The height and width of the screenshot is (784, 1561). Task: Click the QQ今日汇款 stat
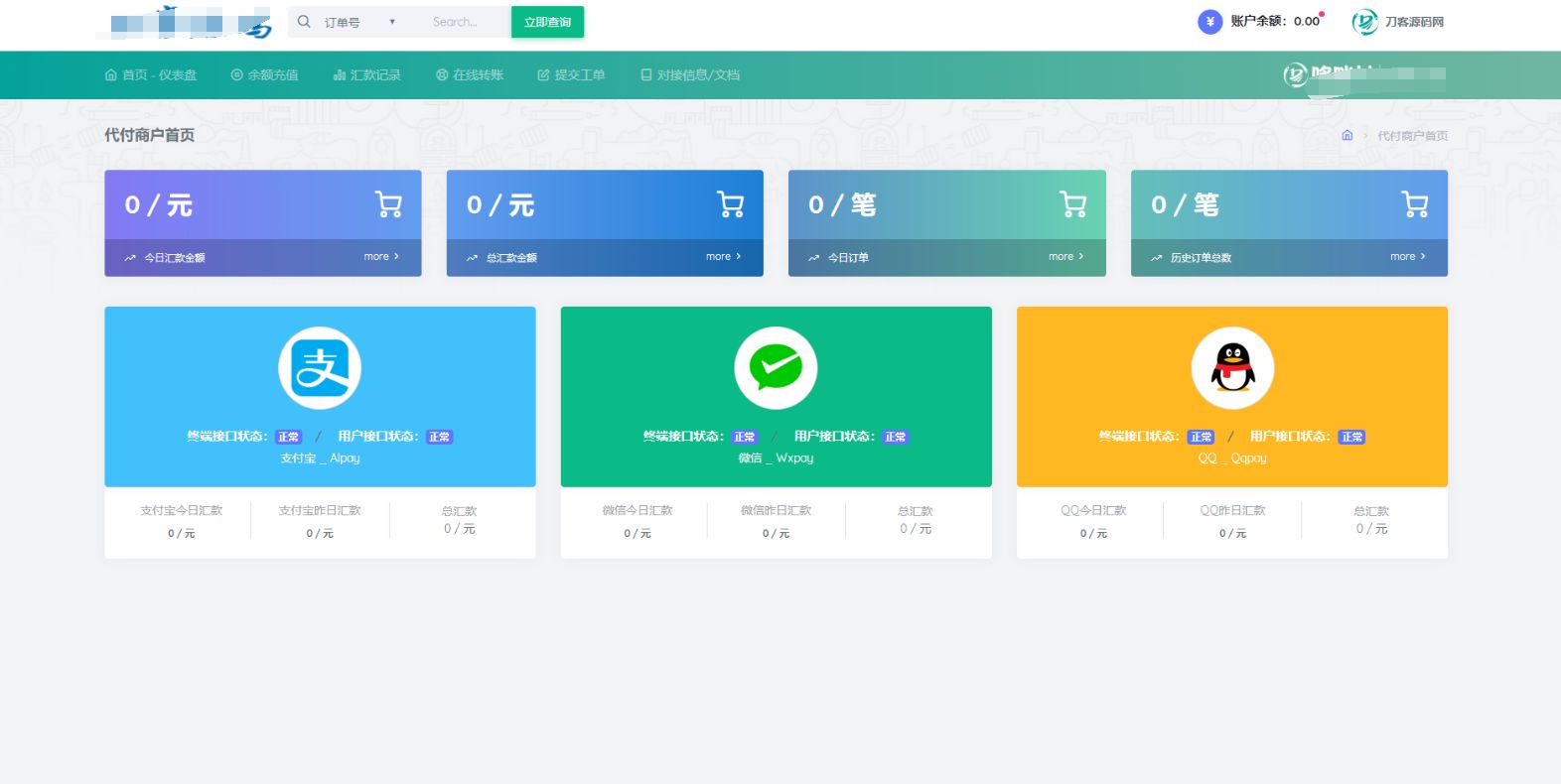(1093, 522)
